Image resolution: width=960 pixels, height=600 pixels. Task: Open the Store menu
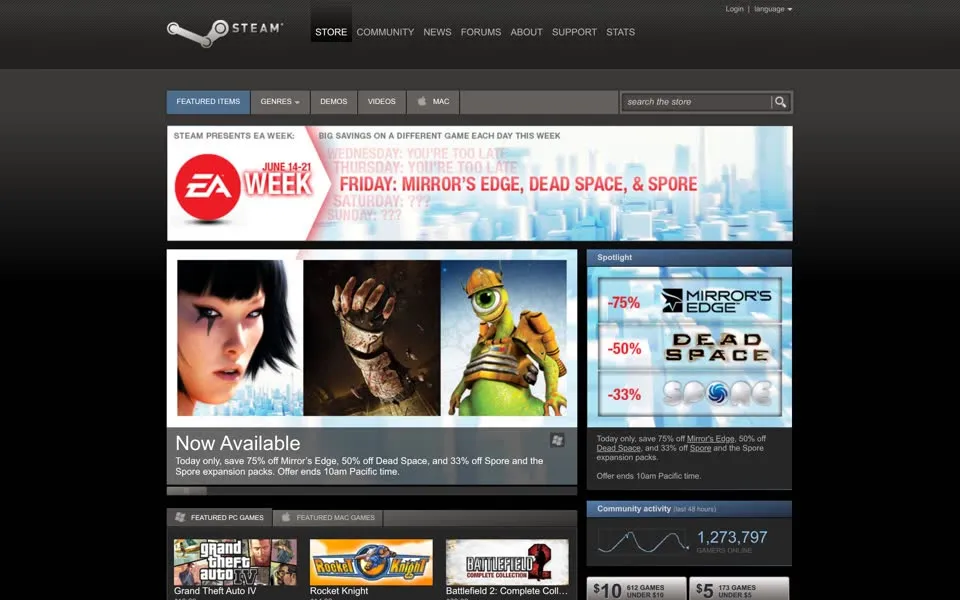(331, 32)
